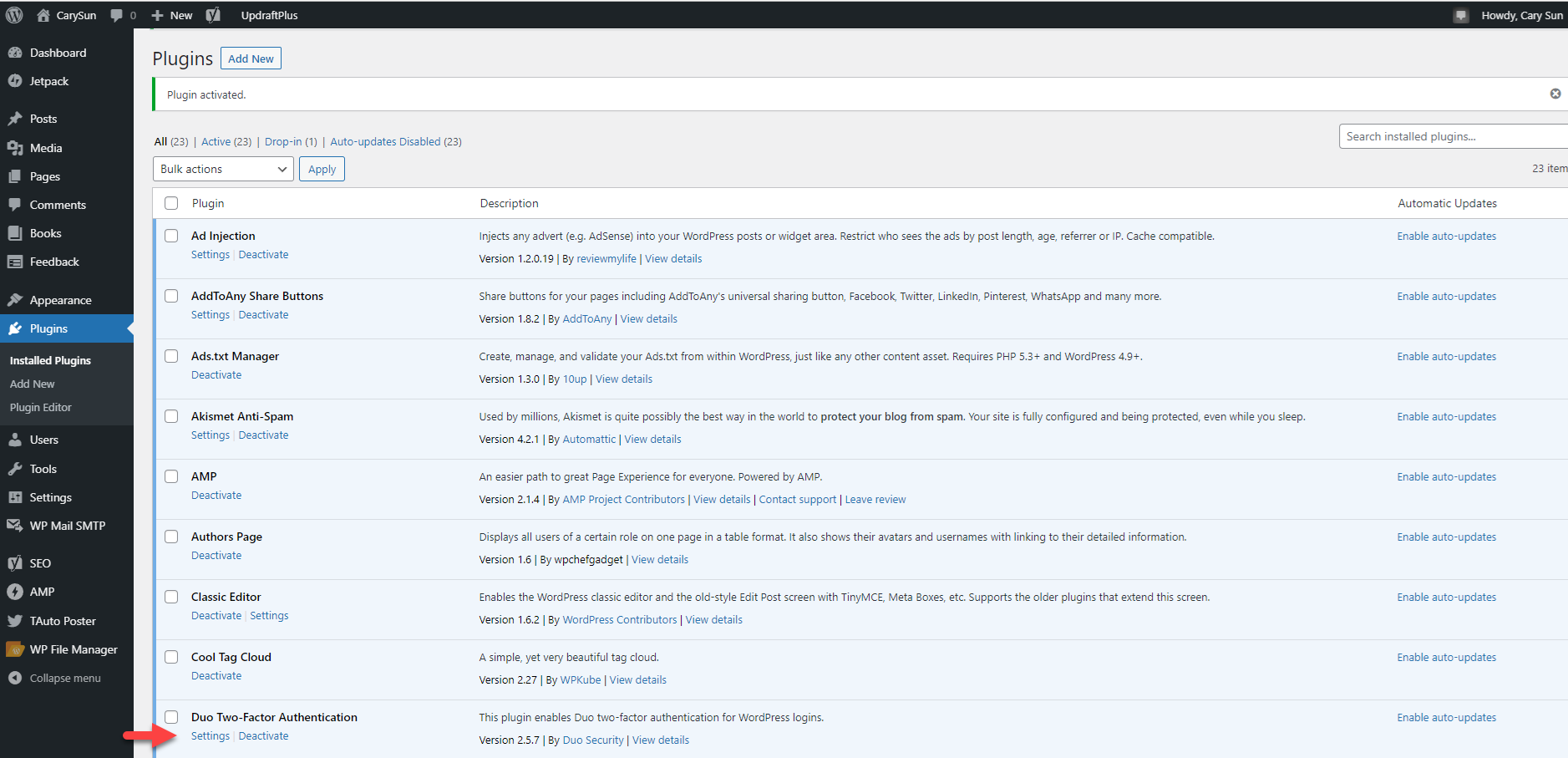Enable auto-updates for Ad Injection
Image resolution: width=1568 pixels, height=758 pixels.
point(1447,237)
